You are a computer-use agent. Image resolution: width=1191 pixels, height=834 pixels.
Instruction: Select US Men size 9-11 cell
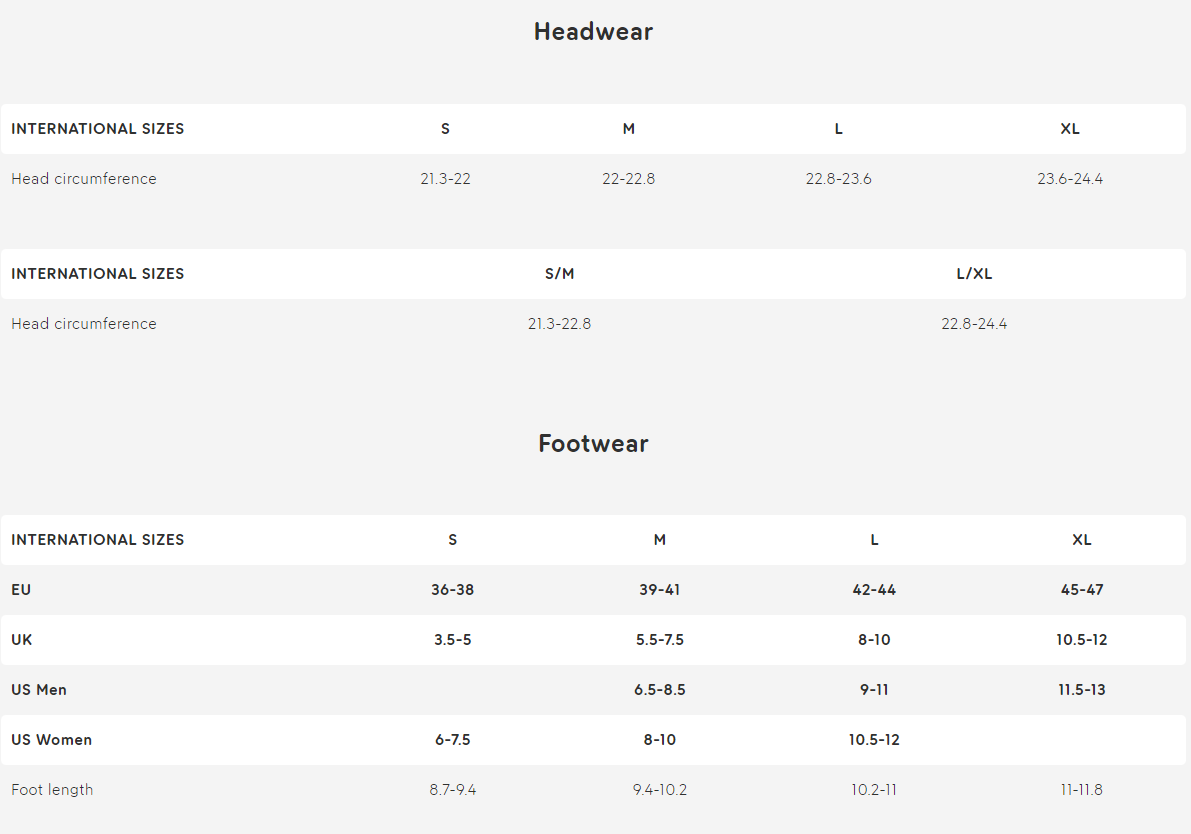pyautogui.click(x=874, y=690)
